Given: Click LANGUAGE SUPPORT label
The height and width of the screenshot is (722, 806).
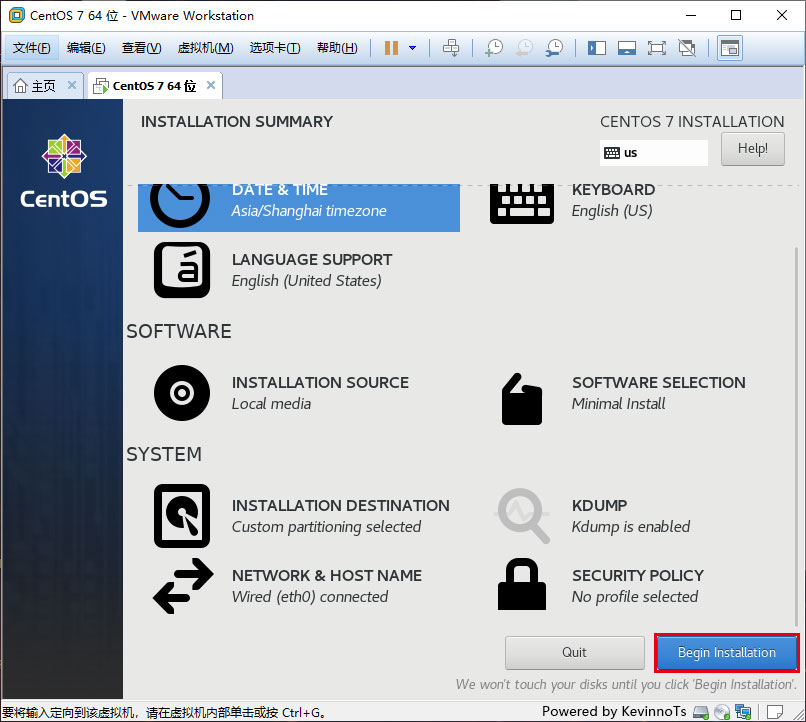Looking at the screenshot, I should [312, 260].
